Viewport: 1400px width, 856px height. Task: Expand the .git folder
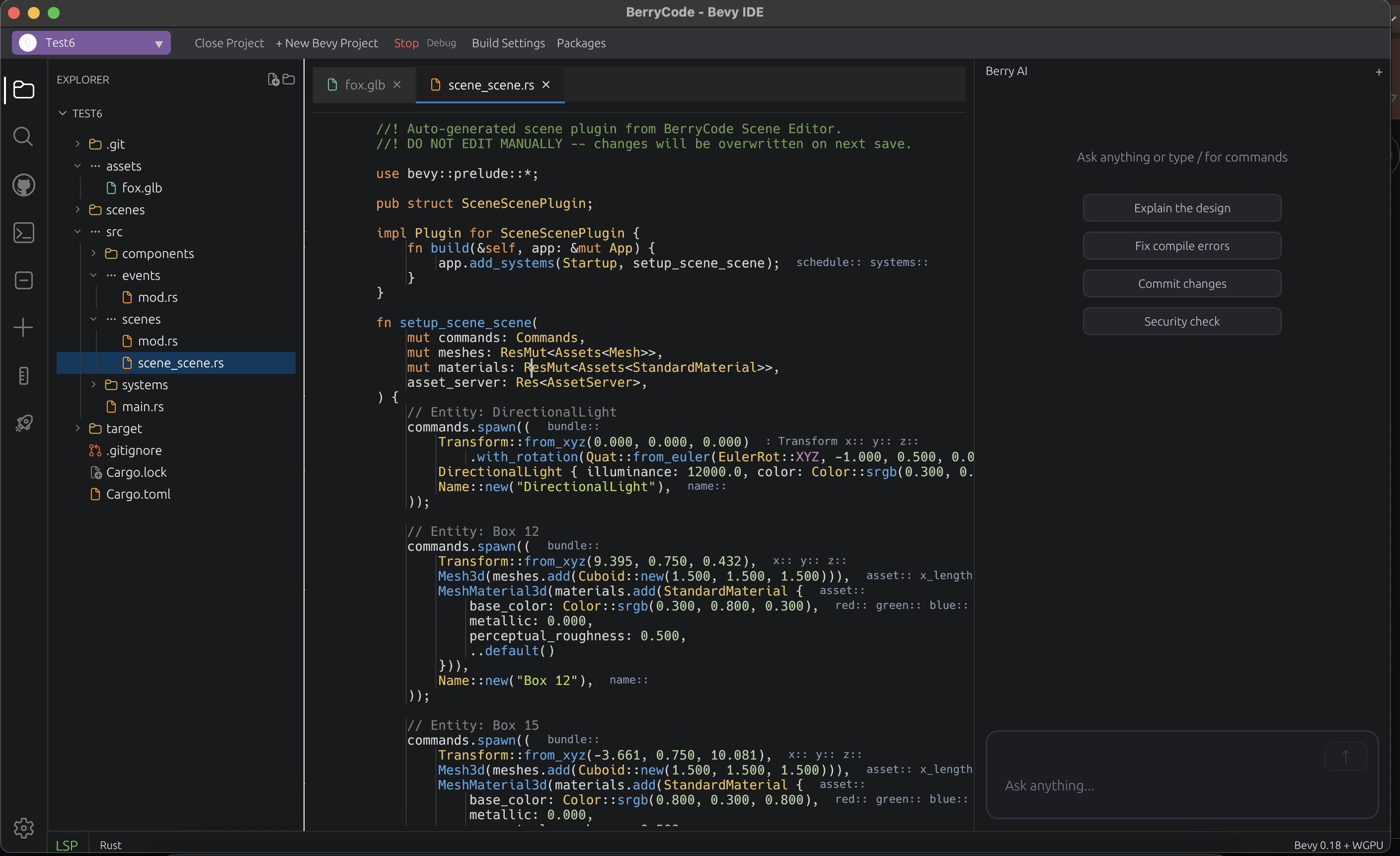(78, 144)
